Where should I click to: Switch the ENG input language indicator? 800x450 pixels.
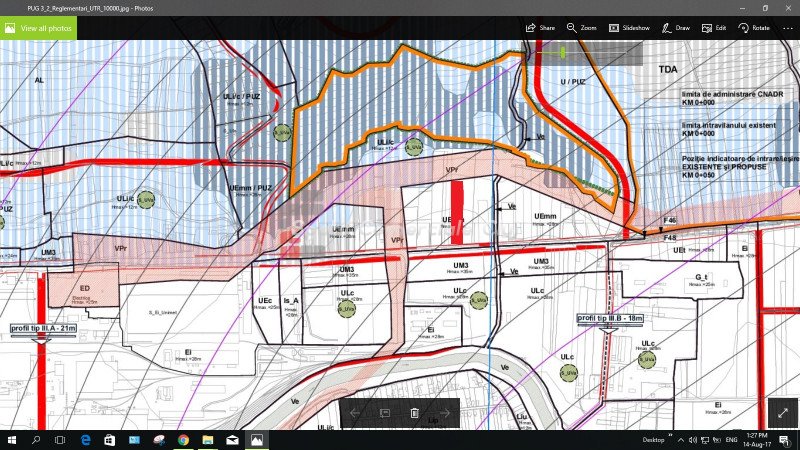(731, 440)
